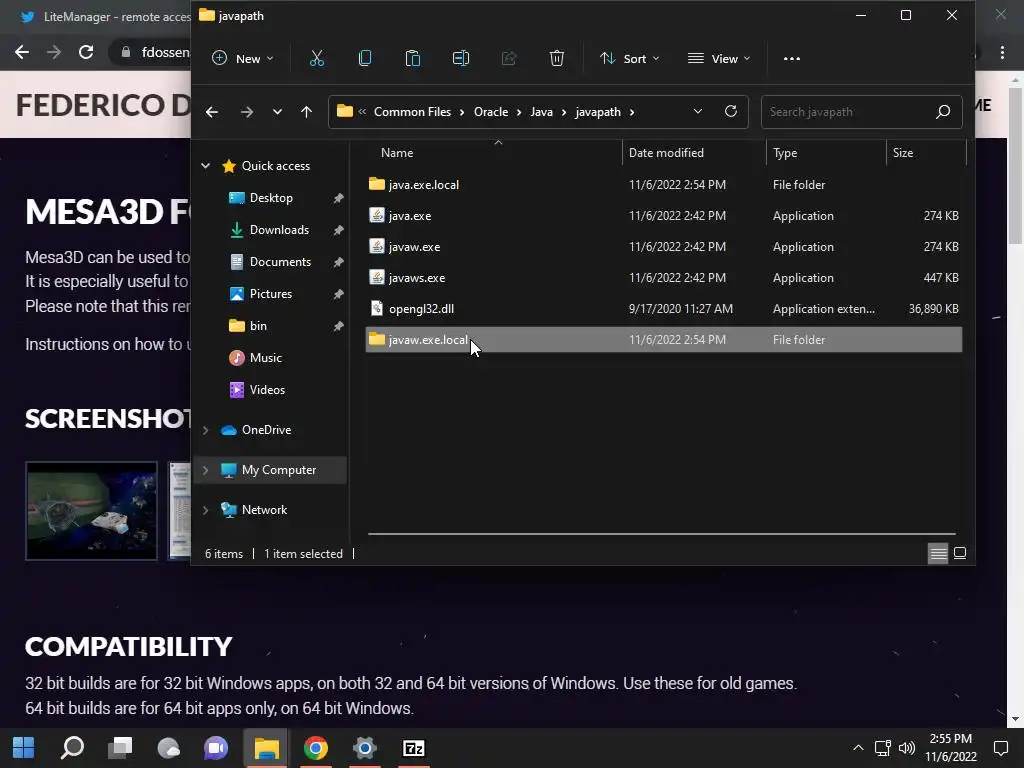The image size is (1024, 768).
Task: Open the View dropdown menu
Action: point(719,59)
